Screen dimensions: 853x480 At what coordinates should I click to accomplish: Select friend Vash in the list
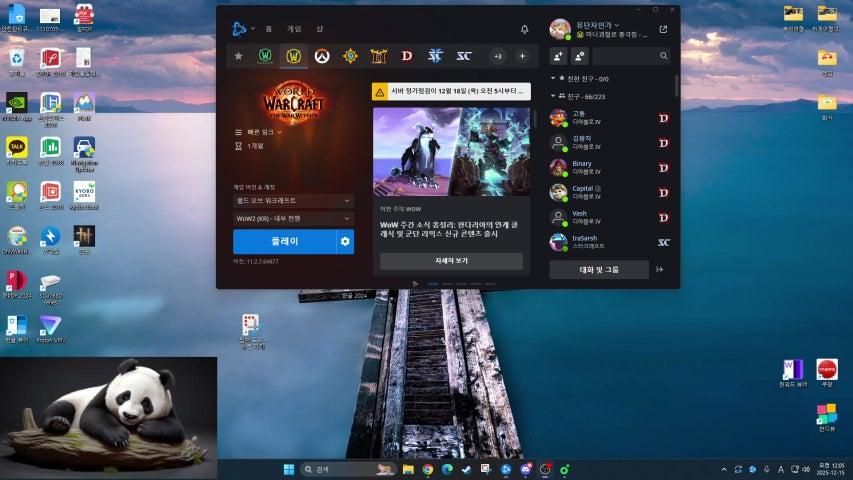pos(610,218)
